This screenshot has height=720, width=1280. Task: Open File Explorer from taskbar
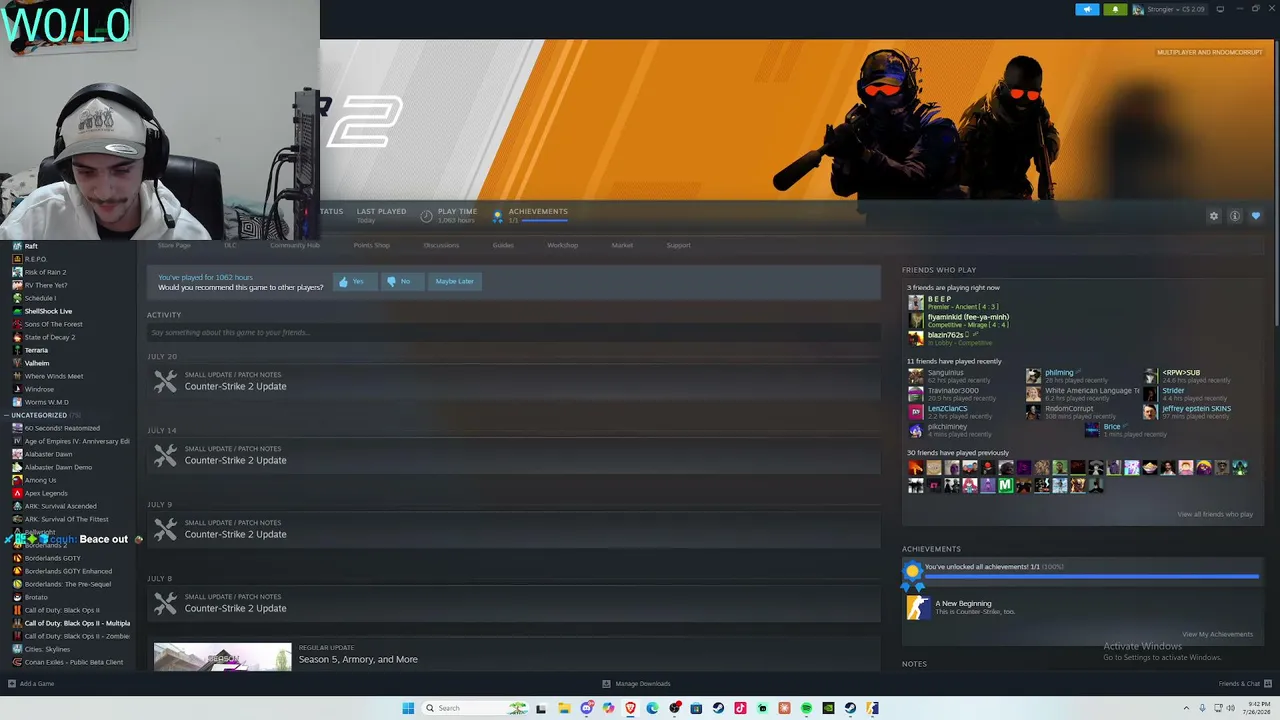pos(564,708)
